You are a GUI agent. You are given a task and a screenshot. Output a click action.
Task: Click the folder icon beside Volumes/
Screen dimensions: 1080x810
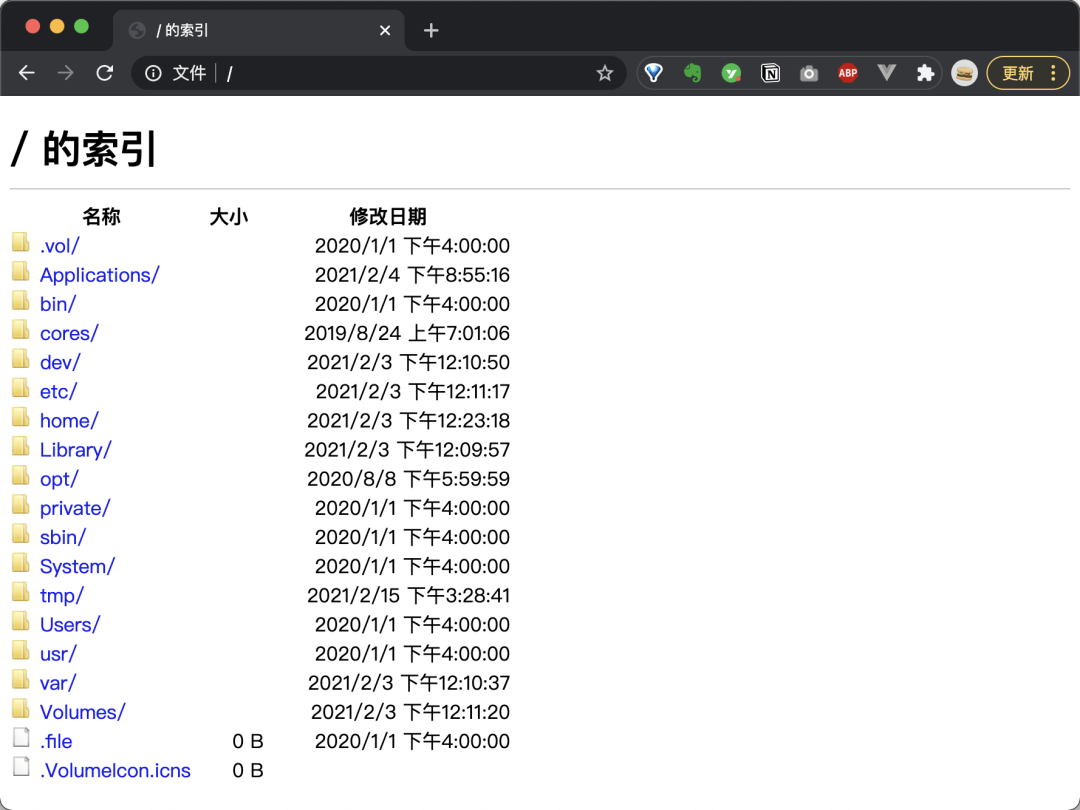pyautogui.click(x=21, y=709)
